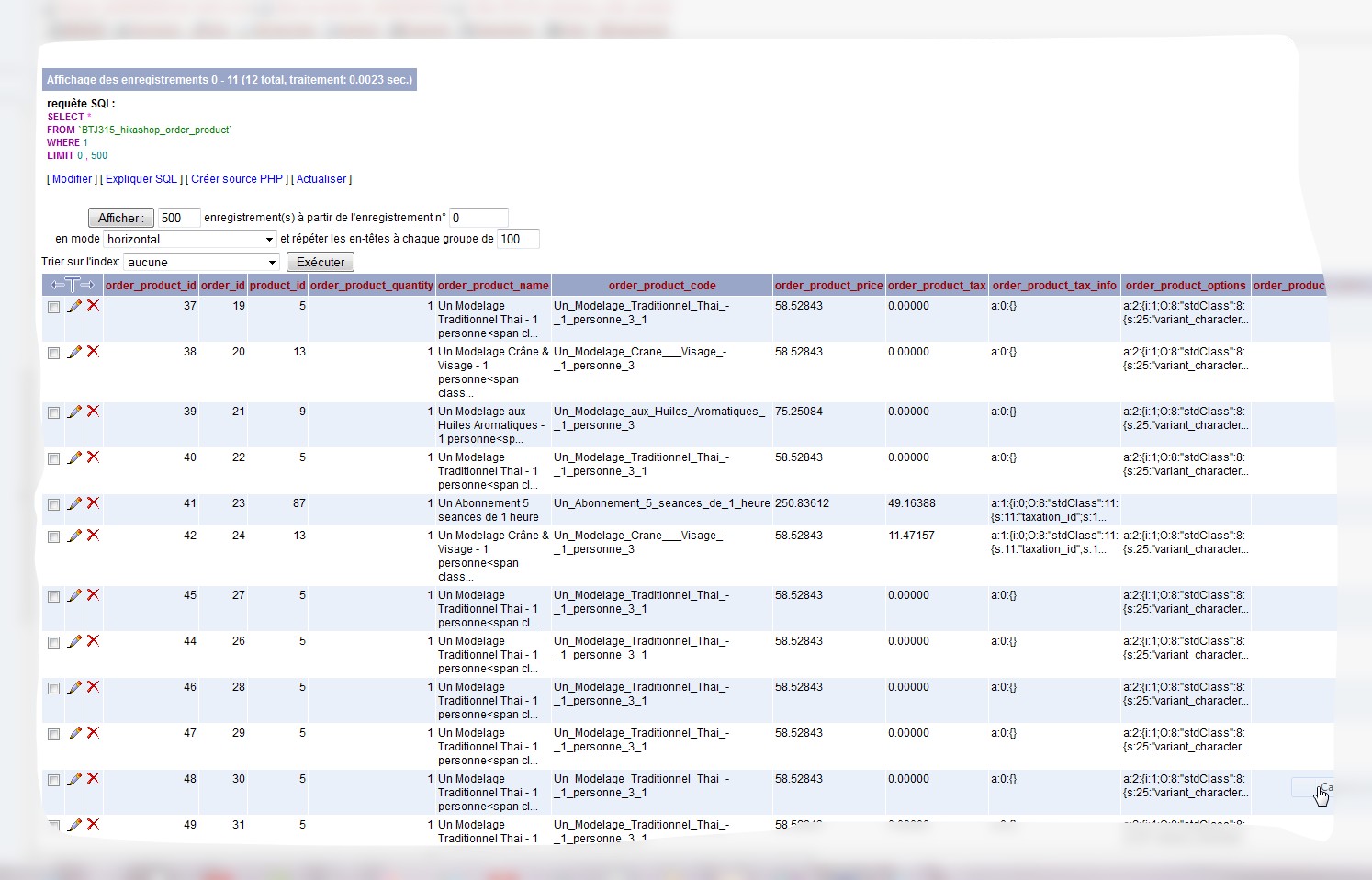The image size is (1372, 880).
Task: Edit the row with order_product_id 42
Action: pyautogui.click(x=74, y=536)
